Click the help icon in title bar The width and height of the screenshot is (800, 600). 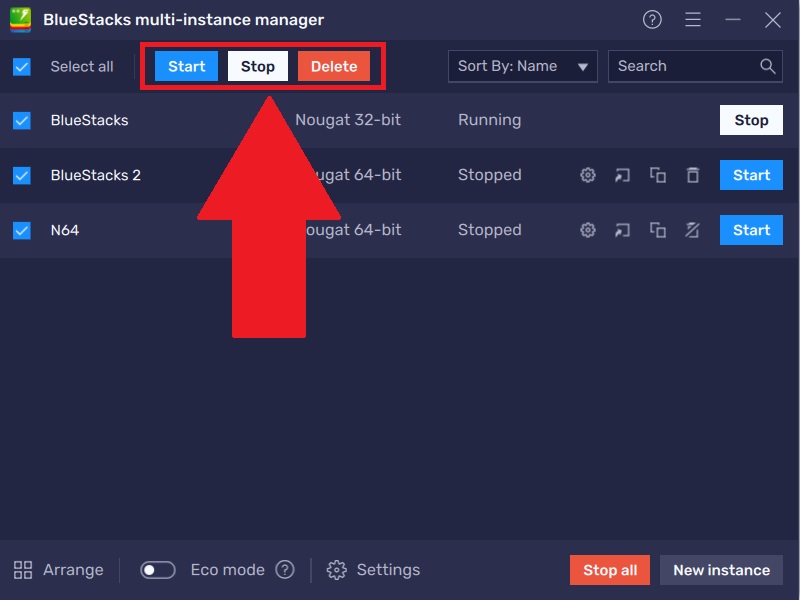click(x=652, y=20)
